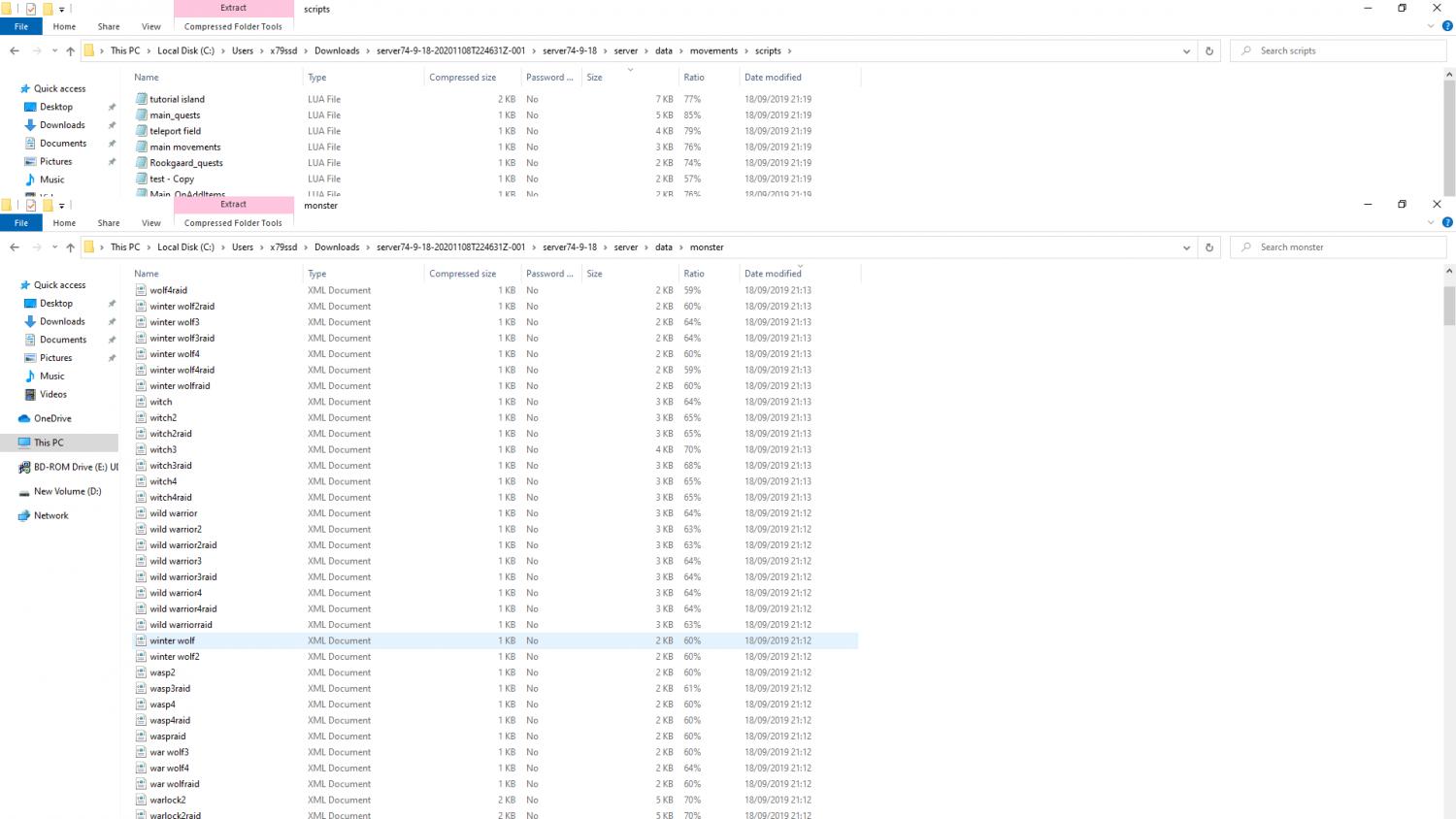Open the winter wolf XML file

pos(173,640)
